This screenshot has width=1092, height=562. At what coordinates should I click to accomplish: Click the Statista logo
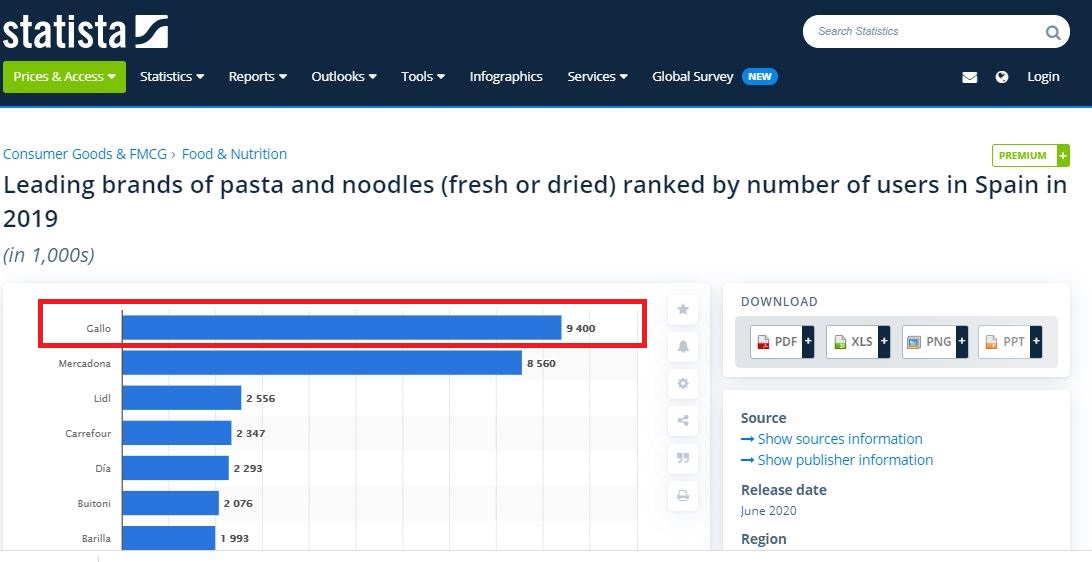click(x=85, y=31)
